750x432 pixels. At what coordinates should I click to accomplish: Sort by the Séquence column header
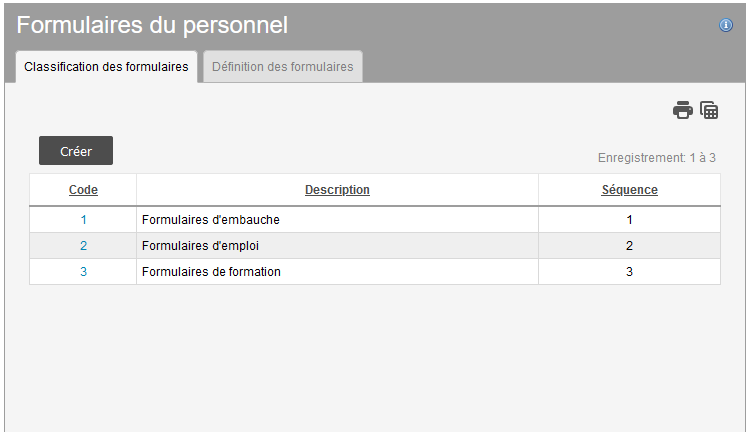[x=629, y=190]
